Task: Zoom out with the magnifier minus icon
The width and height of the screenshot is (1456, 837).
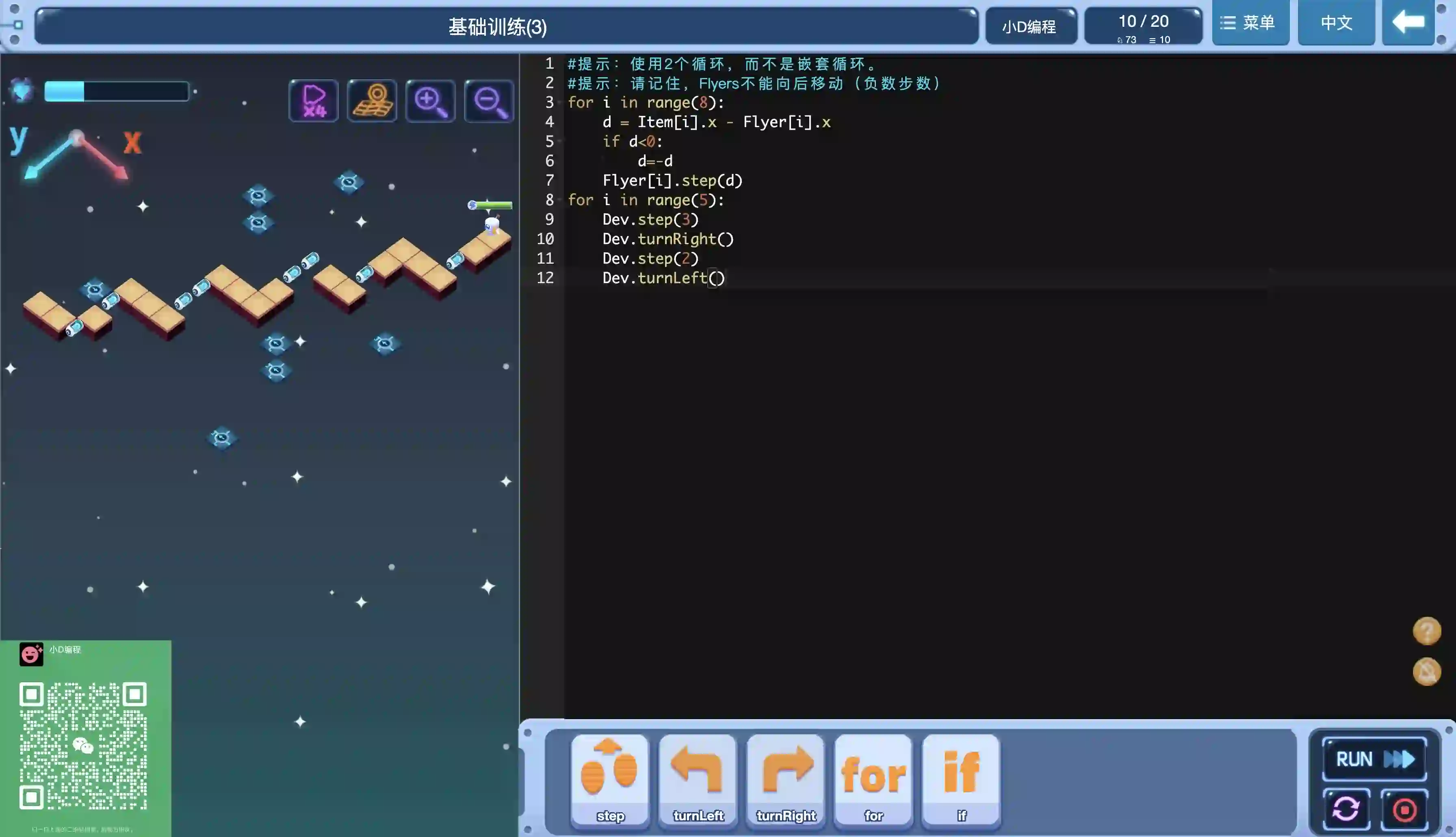Action: (x=489, y=101)
